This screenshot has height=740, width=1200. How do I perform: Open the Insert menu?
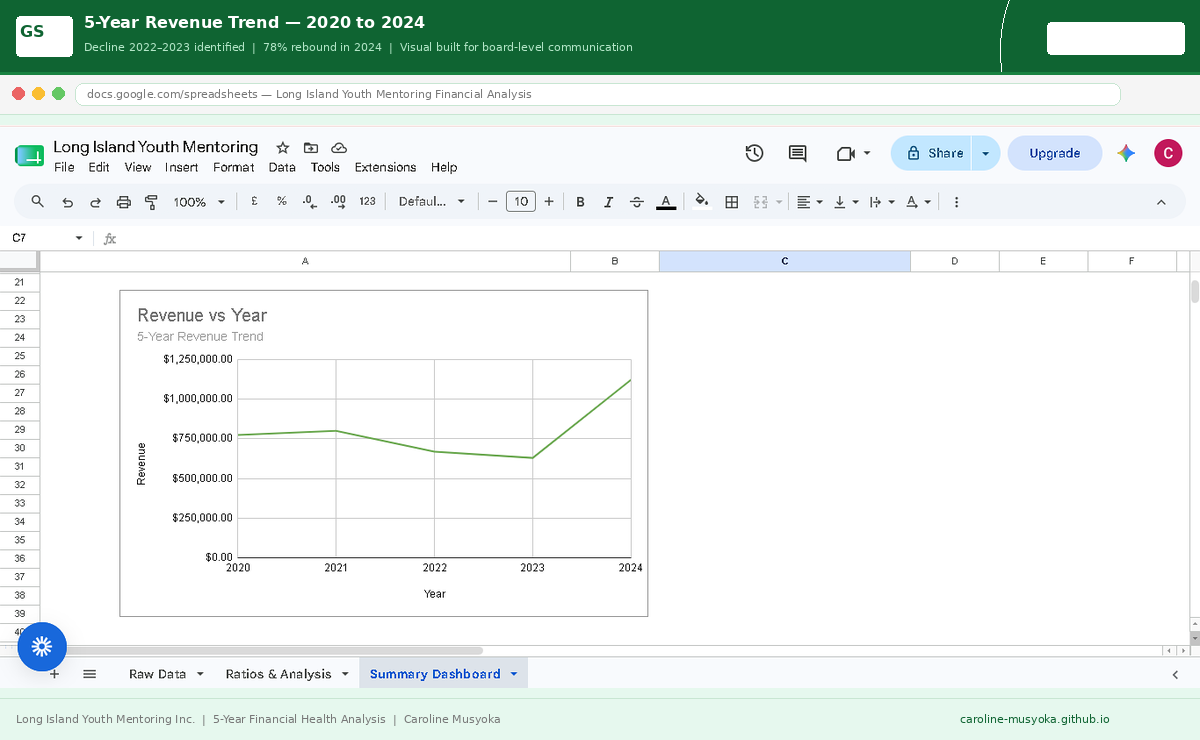pyautogui.click(x=182, y=167)
